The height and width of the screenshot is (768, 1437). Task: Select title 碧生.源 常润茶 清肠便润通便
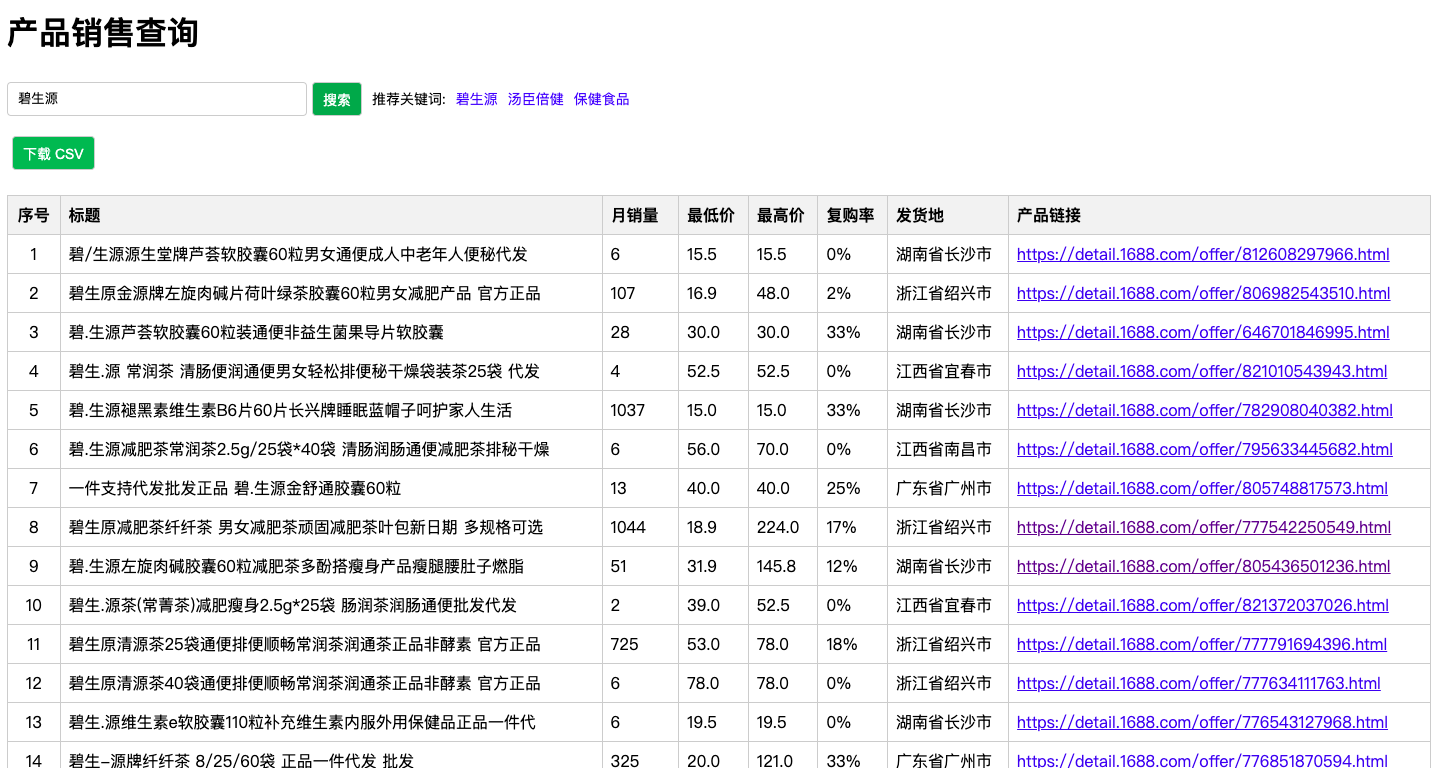(304, 371)
